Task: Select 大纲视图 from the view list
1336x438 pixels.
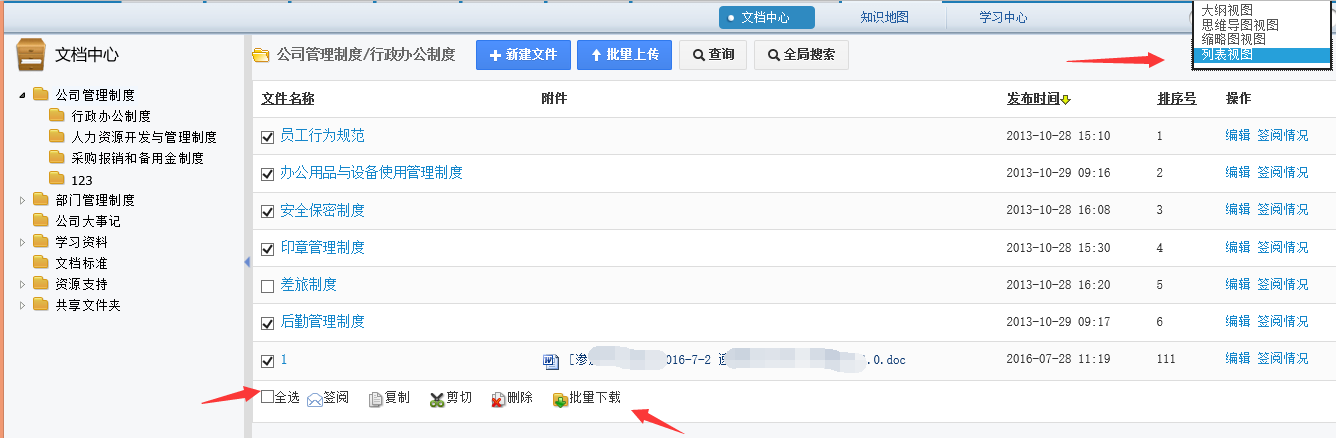Action: (1262, 9)
